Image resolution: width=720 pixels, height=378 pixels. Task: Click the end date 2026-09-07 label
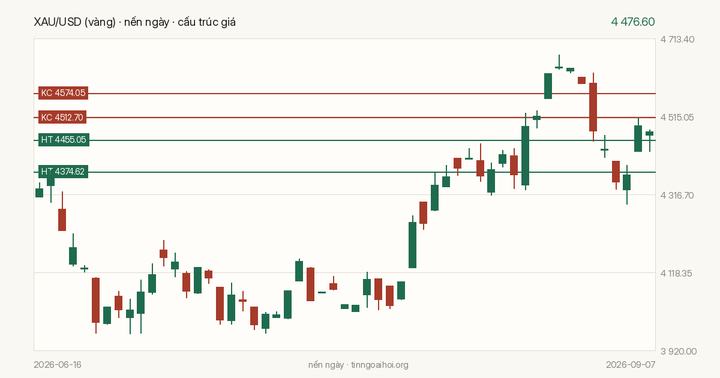point(630,365)
